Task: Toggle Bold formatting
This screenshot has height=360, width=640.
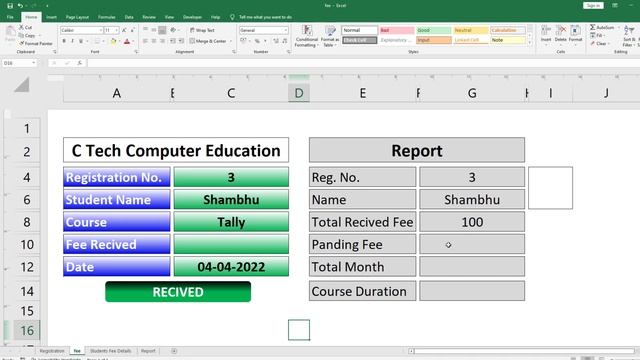Action: [x=64, y=41]
